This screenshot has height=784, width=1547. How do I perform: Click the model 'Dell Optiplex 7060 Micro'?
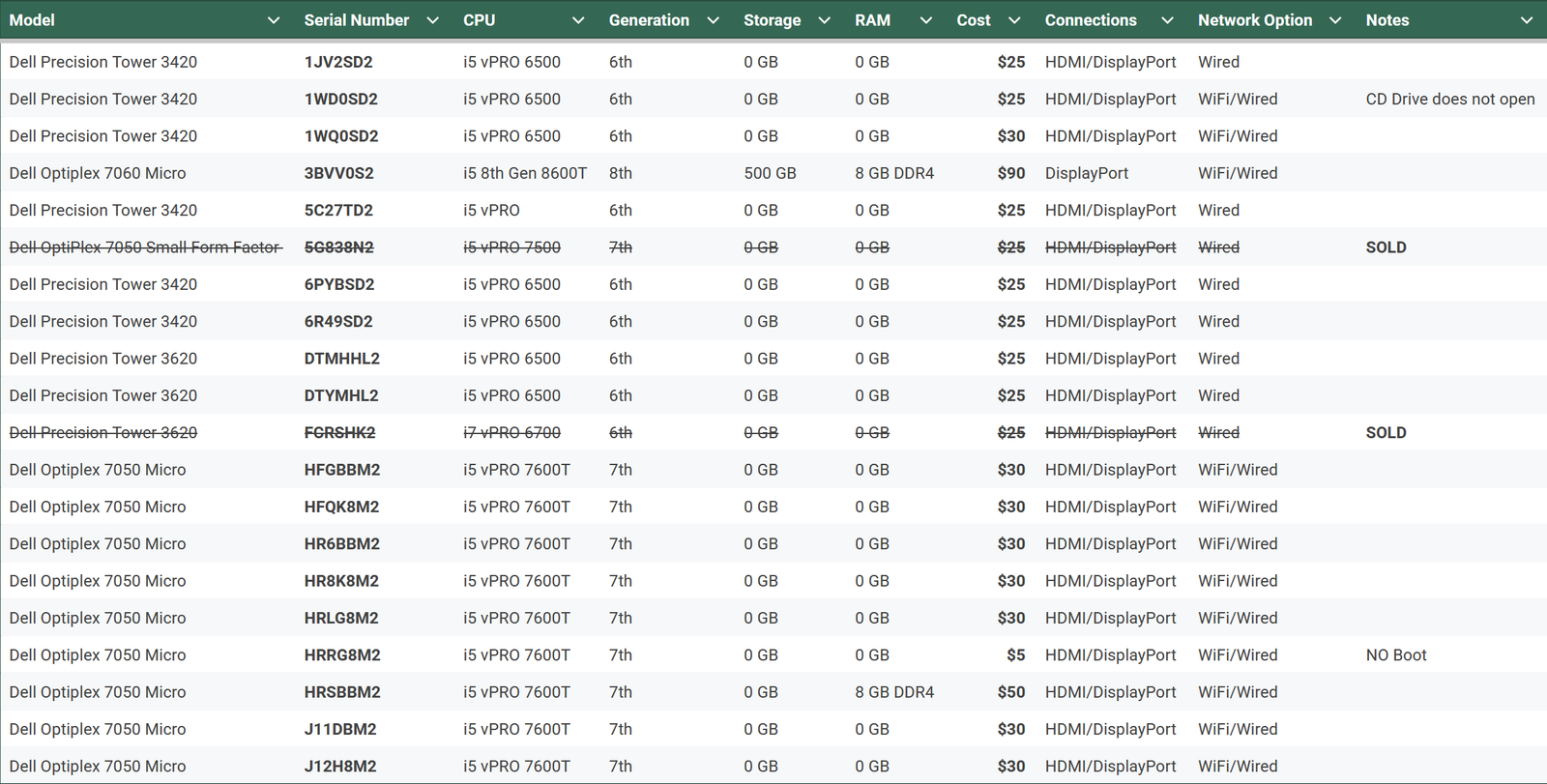pyautogui.click(x=98, y=173)
